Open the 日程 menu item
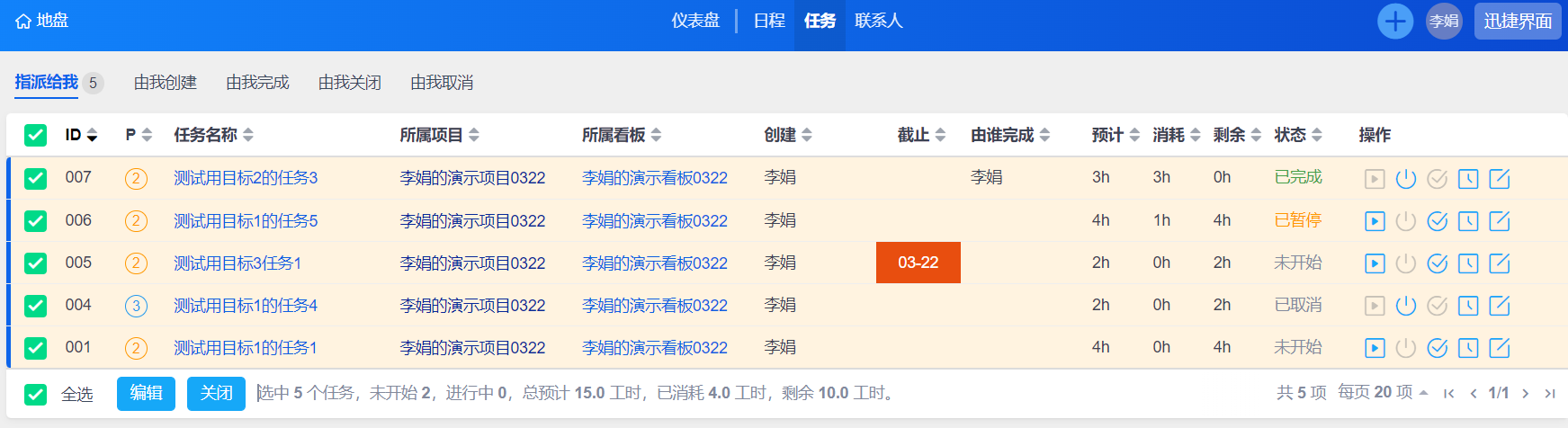 coord(769,21)
